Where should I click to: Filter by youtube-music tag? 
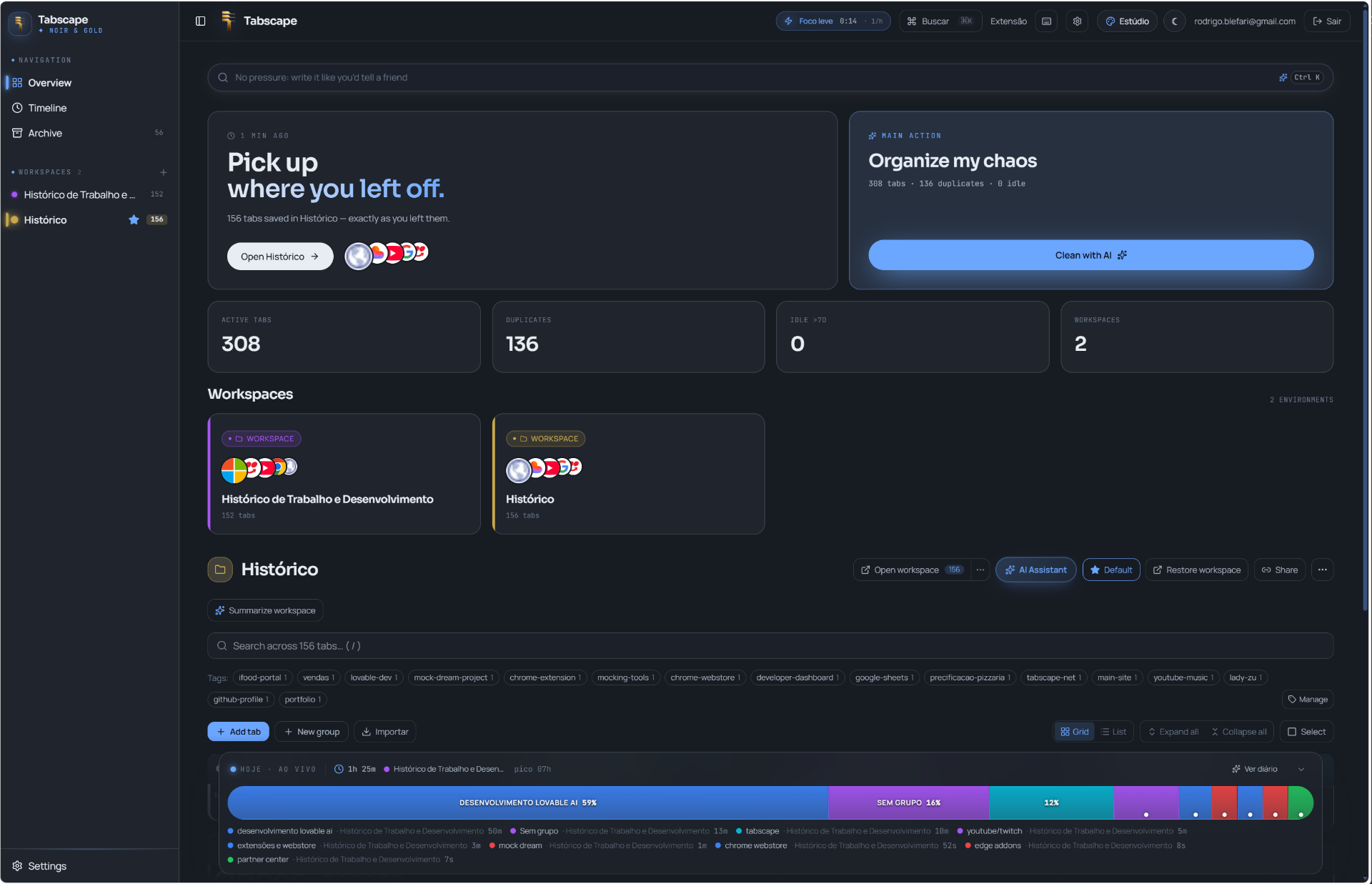(1183, 678)
